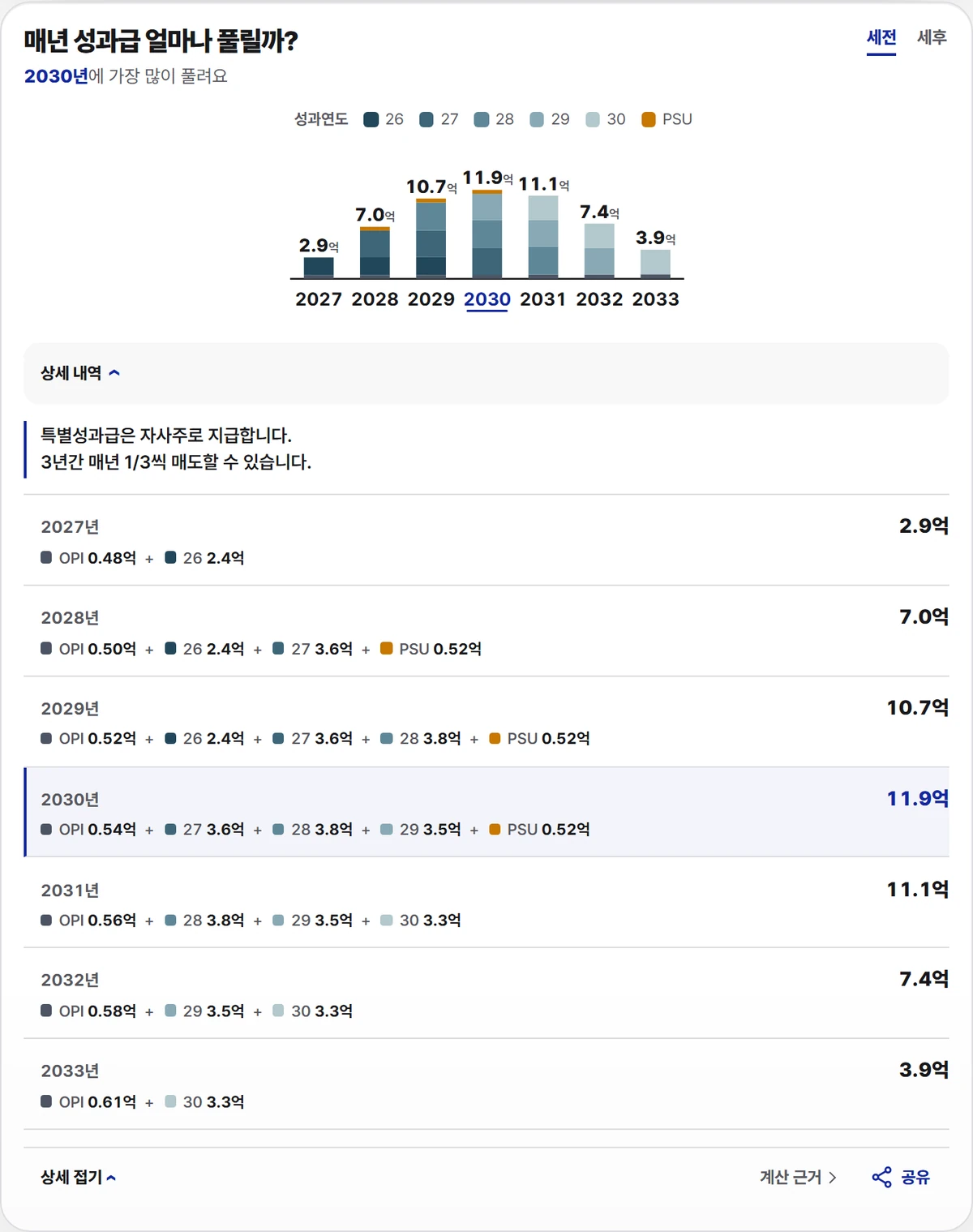Select the highlighted 2030년 row heading
Viewport: 973px width, 1232px height.
click(70, 800)
